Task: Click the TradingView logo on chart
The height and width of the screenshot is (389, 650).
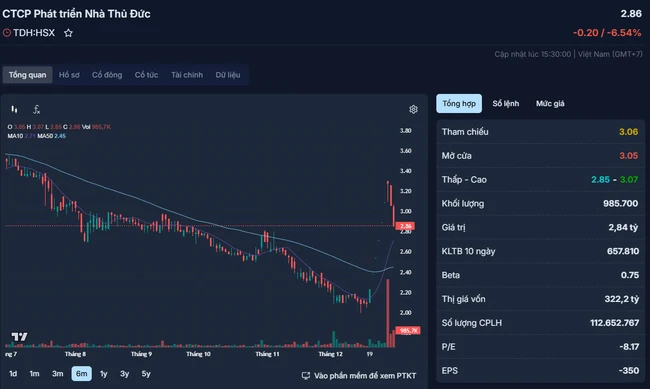Action: 19,336
